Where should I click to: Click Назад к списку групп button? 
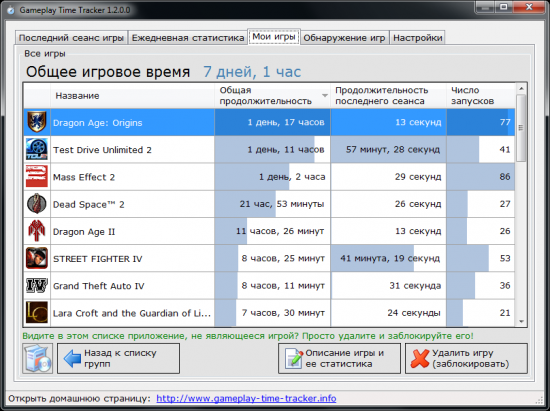(119, 358)
